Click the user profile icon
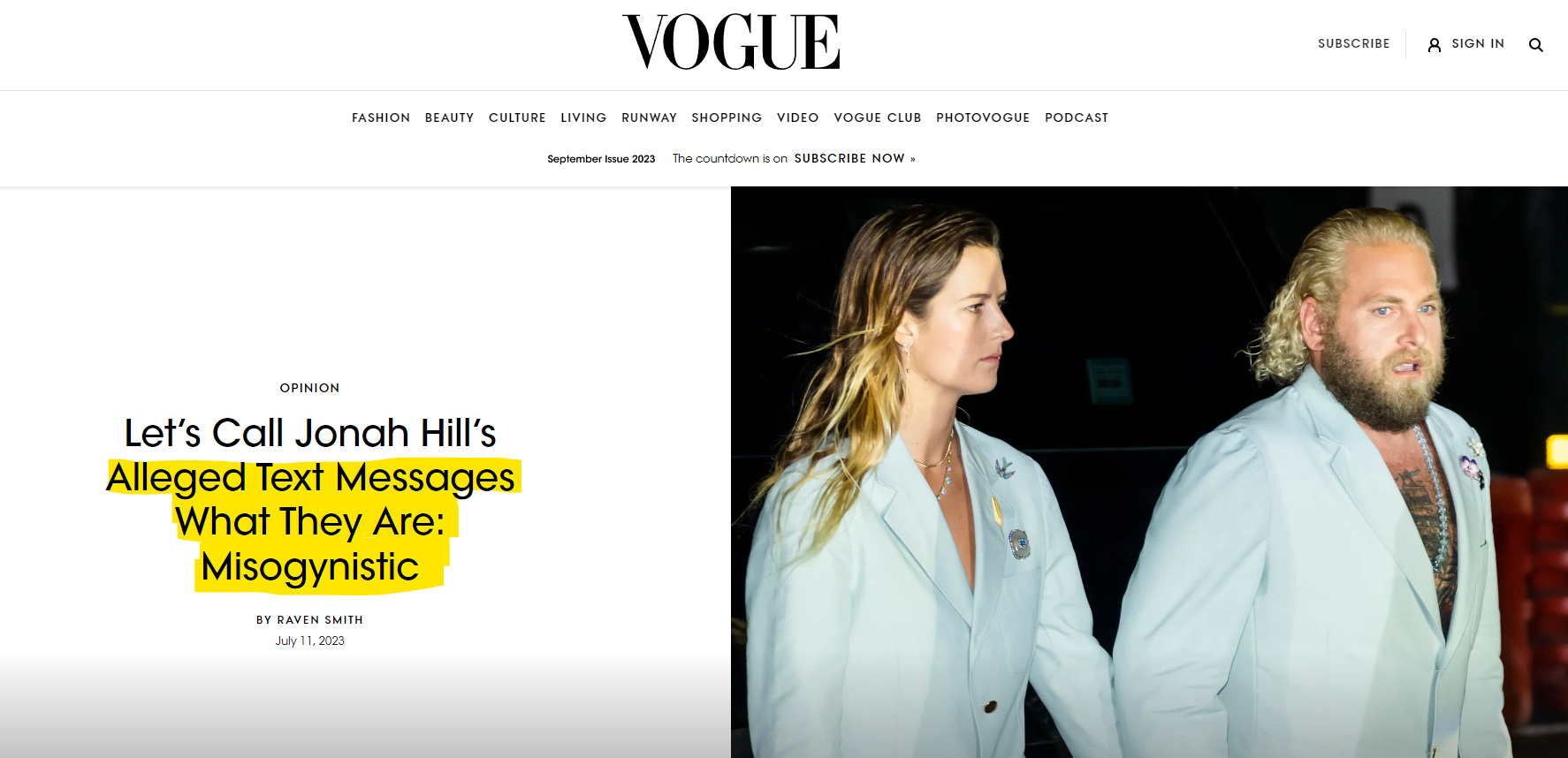 1435,44
